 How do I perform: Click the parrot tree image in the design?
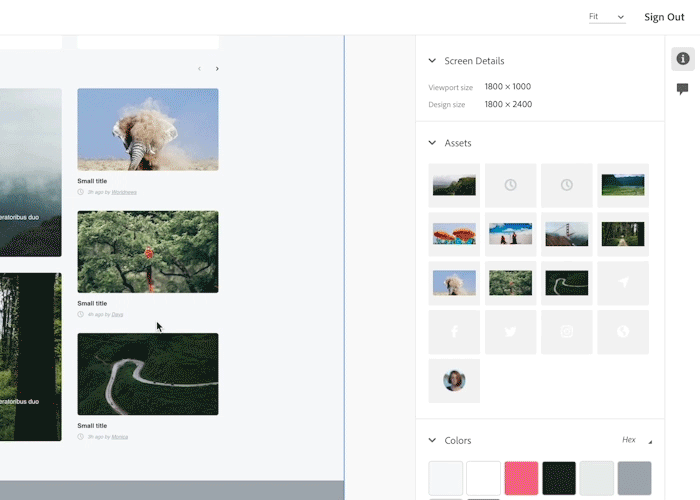coord(148,252)
